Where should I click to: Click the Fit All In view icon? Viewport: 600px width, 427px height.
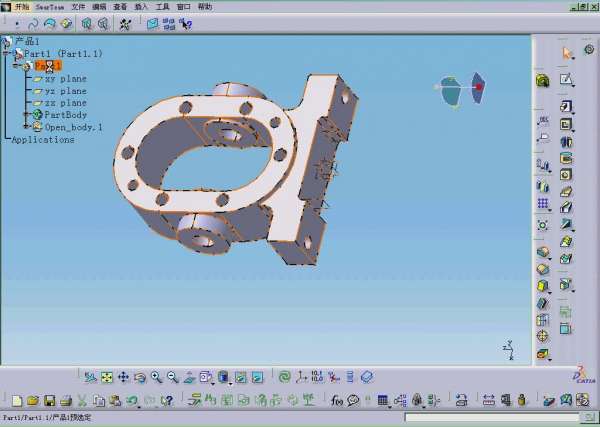(x=107, y=377)
